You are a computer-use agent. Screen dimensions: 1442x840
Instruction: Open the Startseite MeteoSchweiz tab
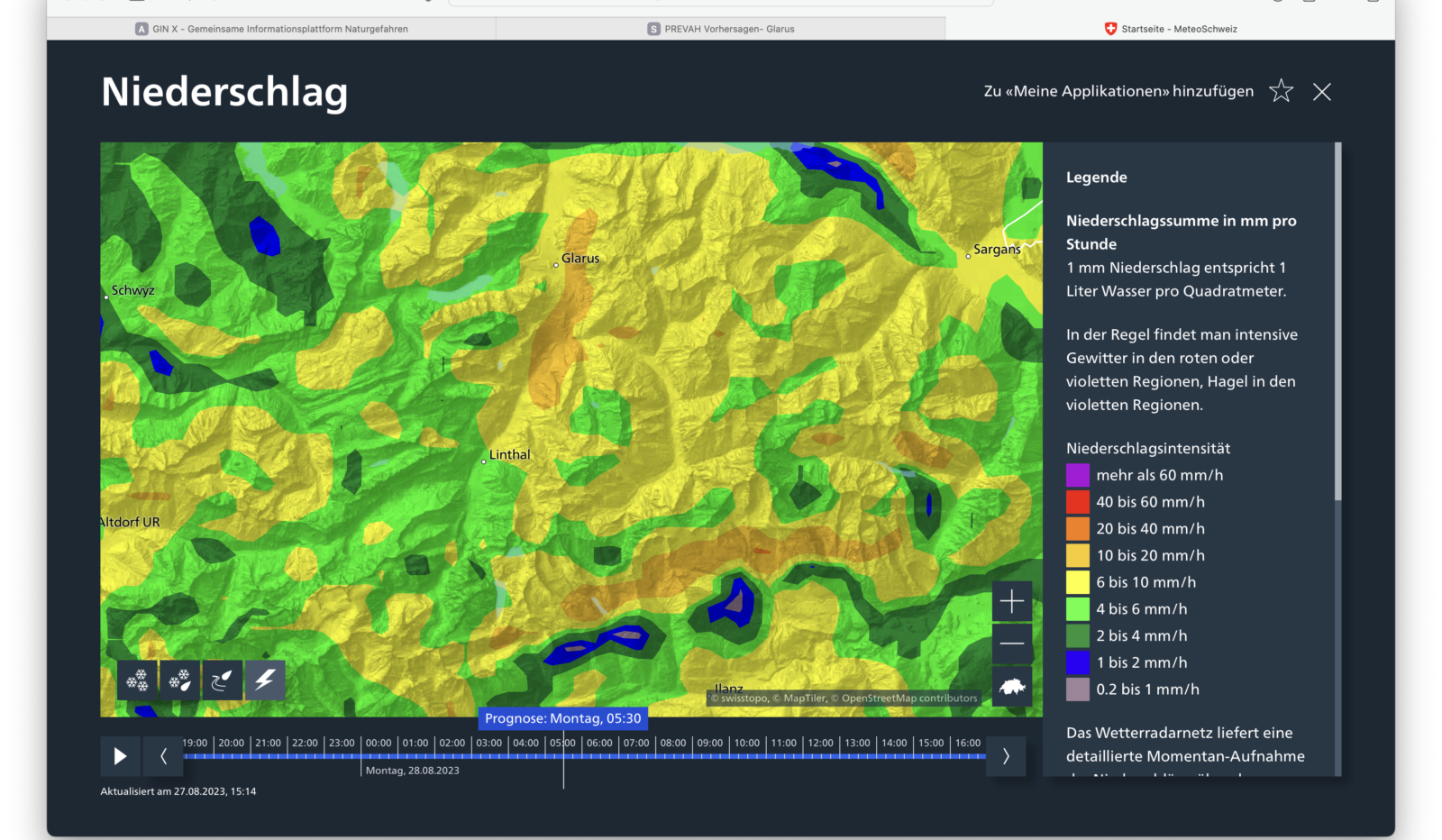[1171, 29]
